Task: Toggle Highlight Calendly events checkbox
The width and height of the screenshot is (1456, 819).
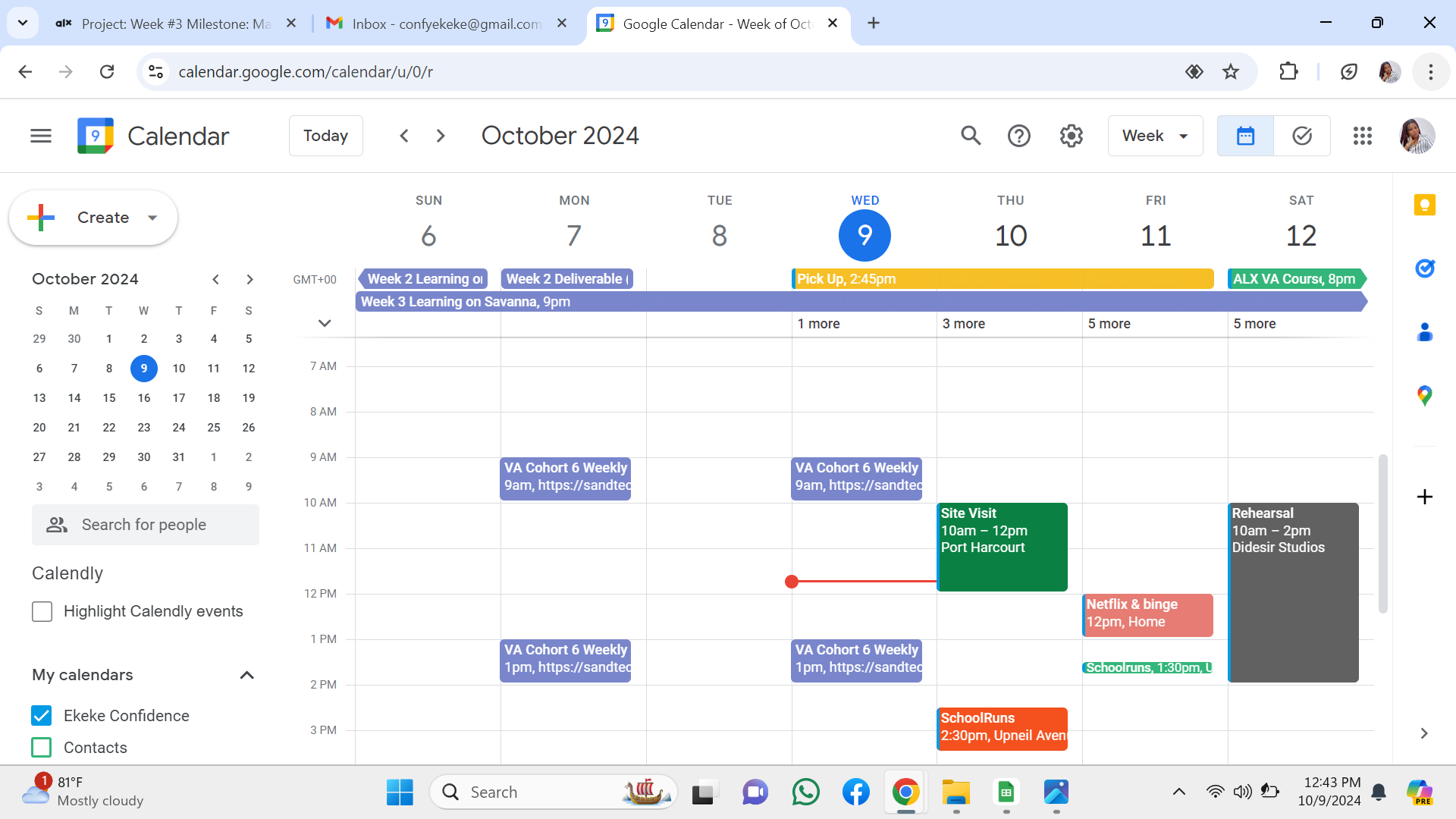Action: tap(42, 611)
